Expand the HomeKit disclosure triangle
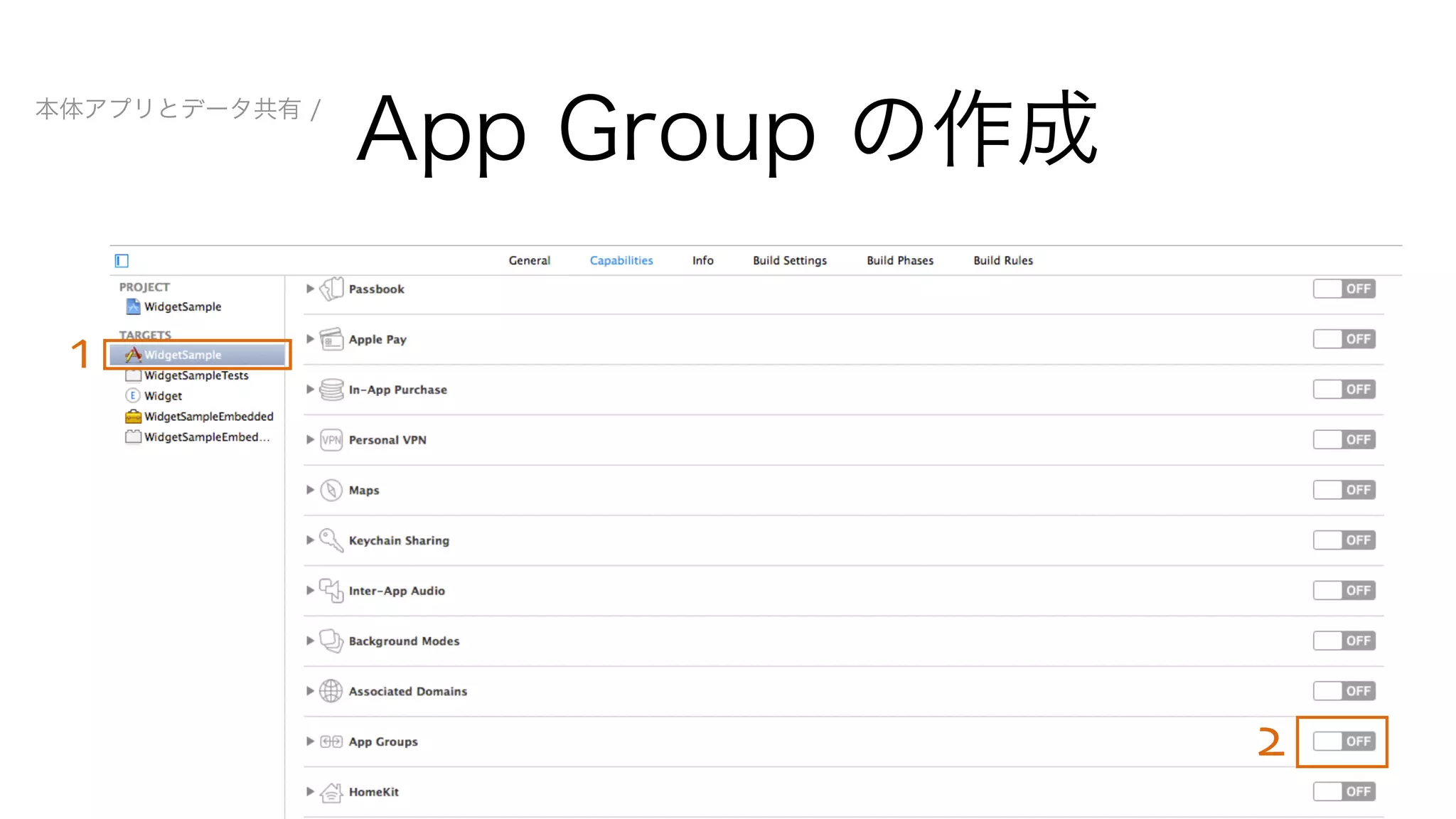The height and width of the screenshot is (819, 1456). tap(310, 792)
